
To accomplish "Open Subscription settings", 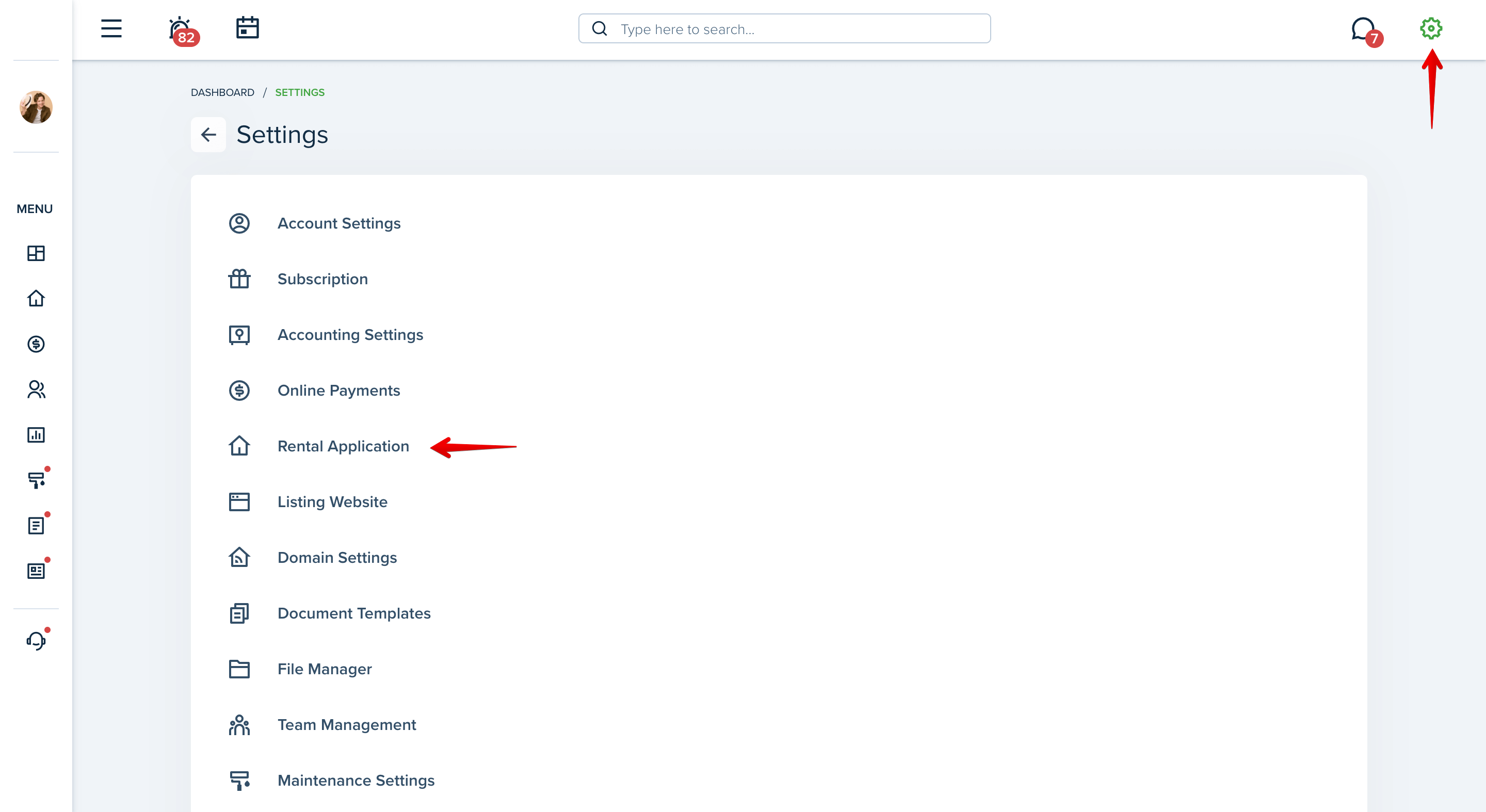I will (322, 279).
